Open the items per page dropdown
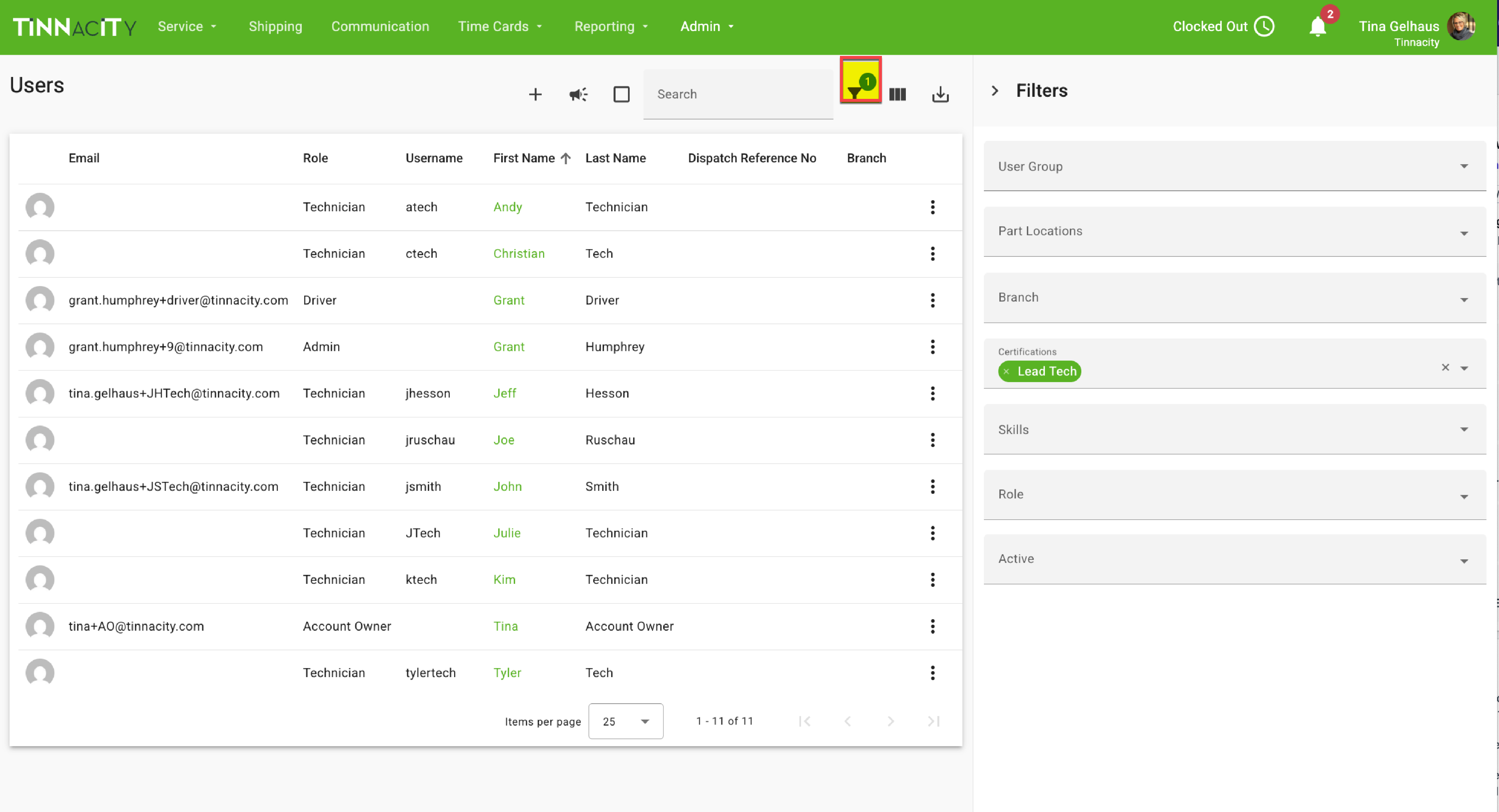 click(625, 721)
